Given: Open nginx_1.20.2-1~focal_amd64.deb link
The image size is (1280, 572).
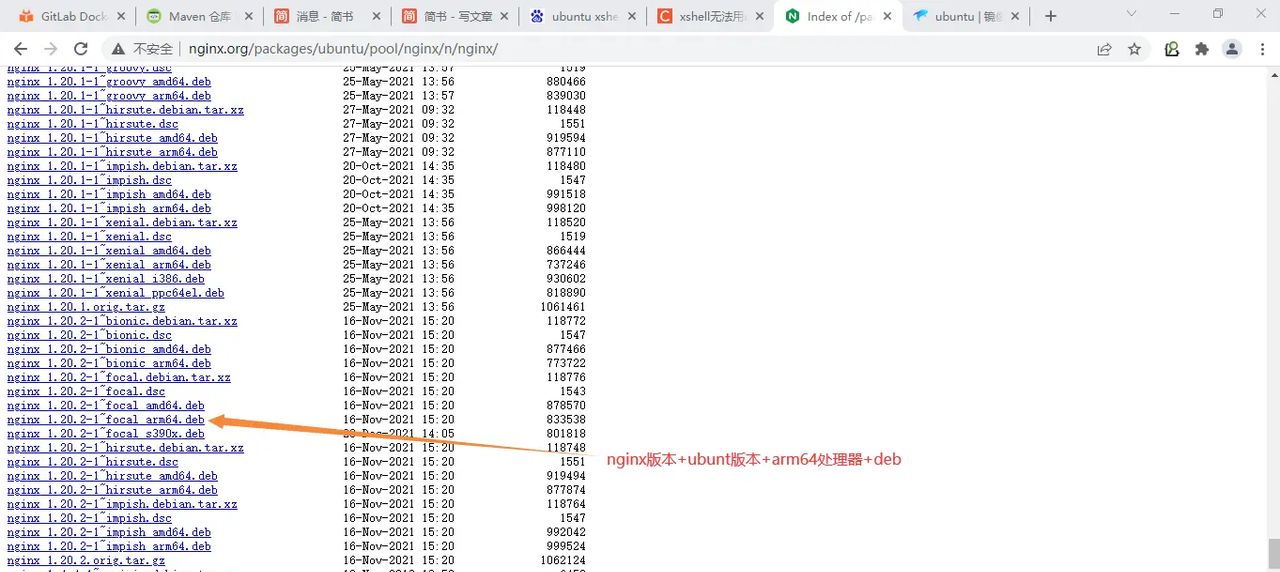Looking at the screenshot, I should tap(106, 406).
